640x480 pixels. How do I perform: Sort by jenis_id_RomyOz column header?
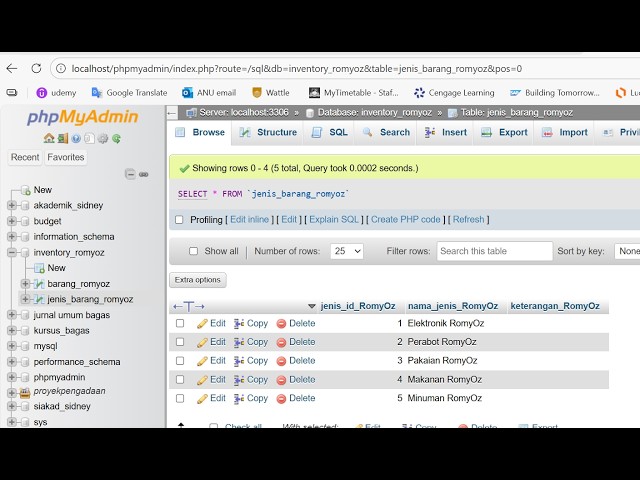[x=358, y=306]
